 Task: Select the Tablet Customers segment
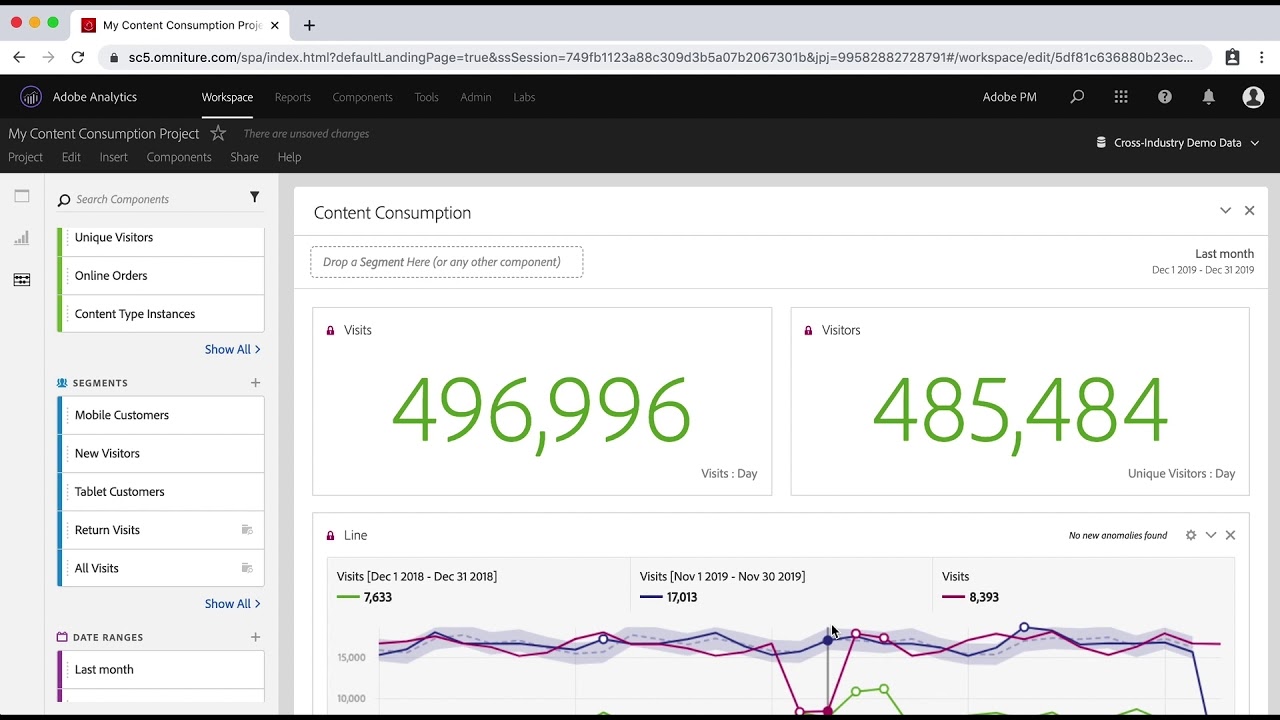[x=161, y=492]
